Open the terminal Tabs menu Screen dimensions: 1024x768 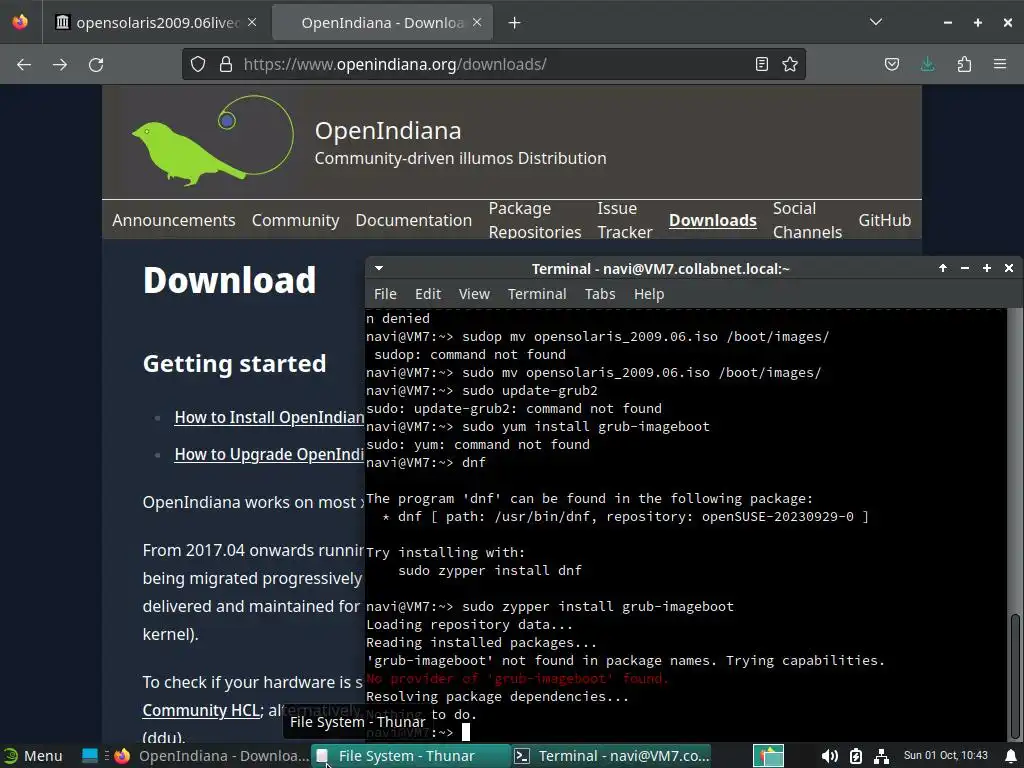click(600, 294)
